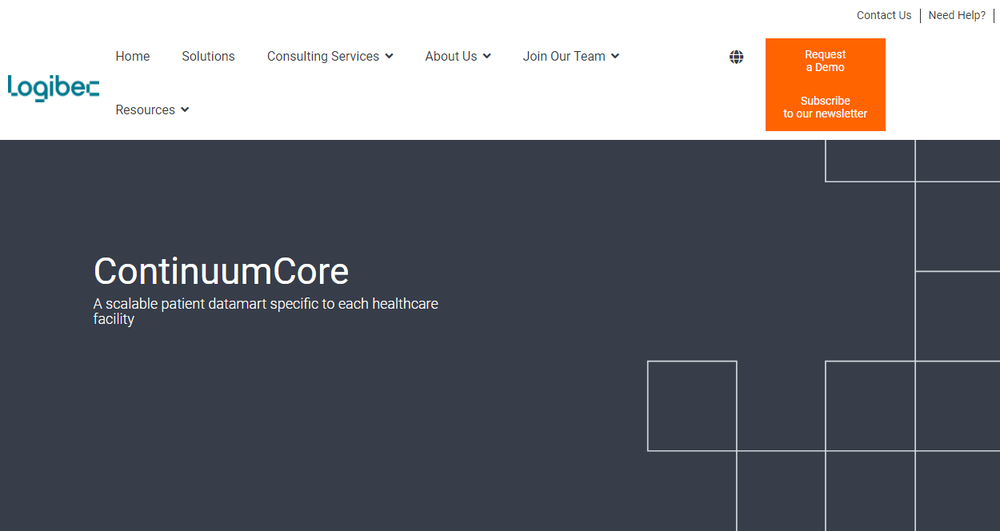Click the 'A scalable patient datamart' subtitle

tap(265, 311)
